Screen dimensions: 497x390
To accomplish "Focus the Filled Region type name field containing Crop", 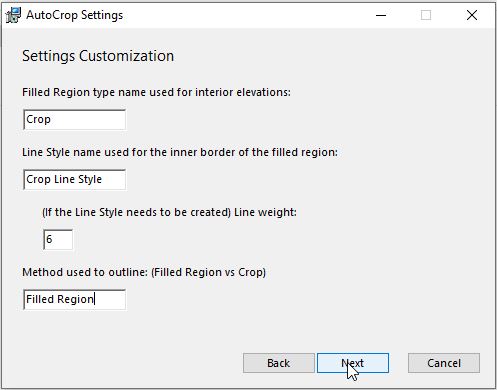I will click(x=74, y=119).
